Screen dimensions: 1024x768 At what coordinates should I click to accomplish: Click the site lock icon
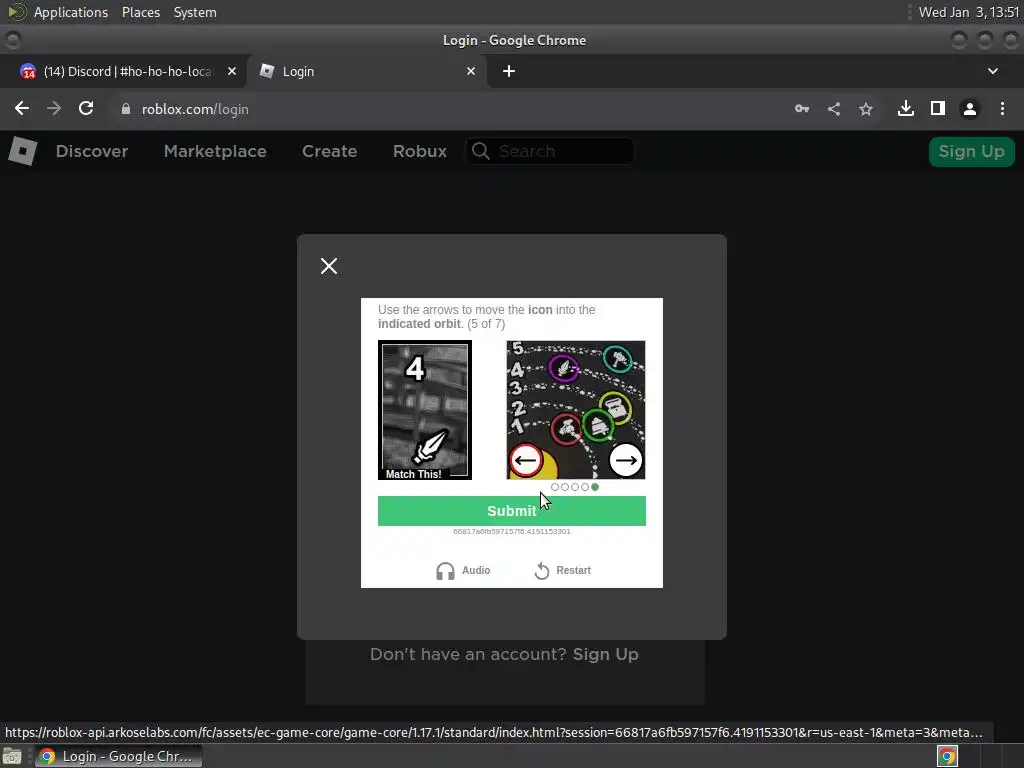tap(126, 109)
